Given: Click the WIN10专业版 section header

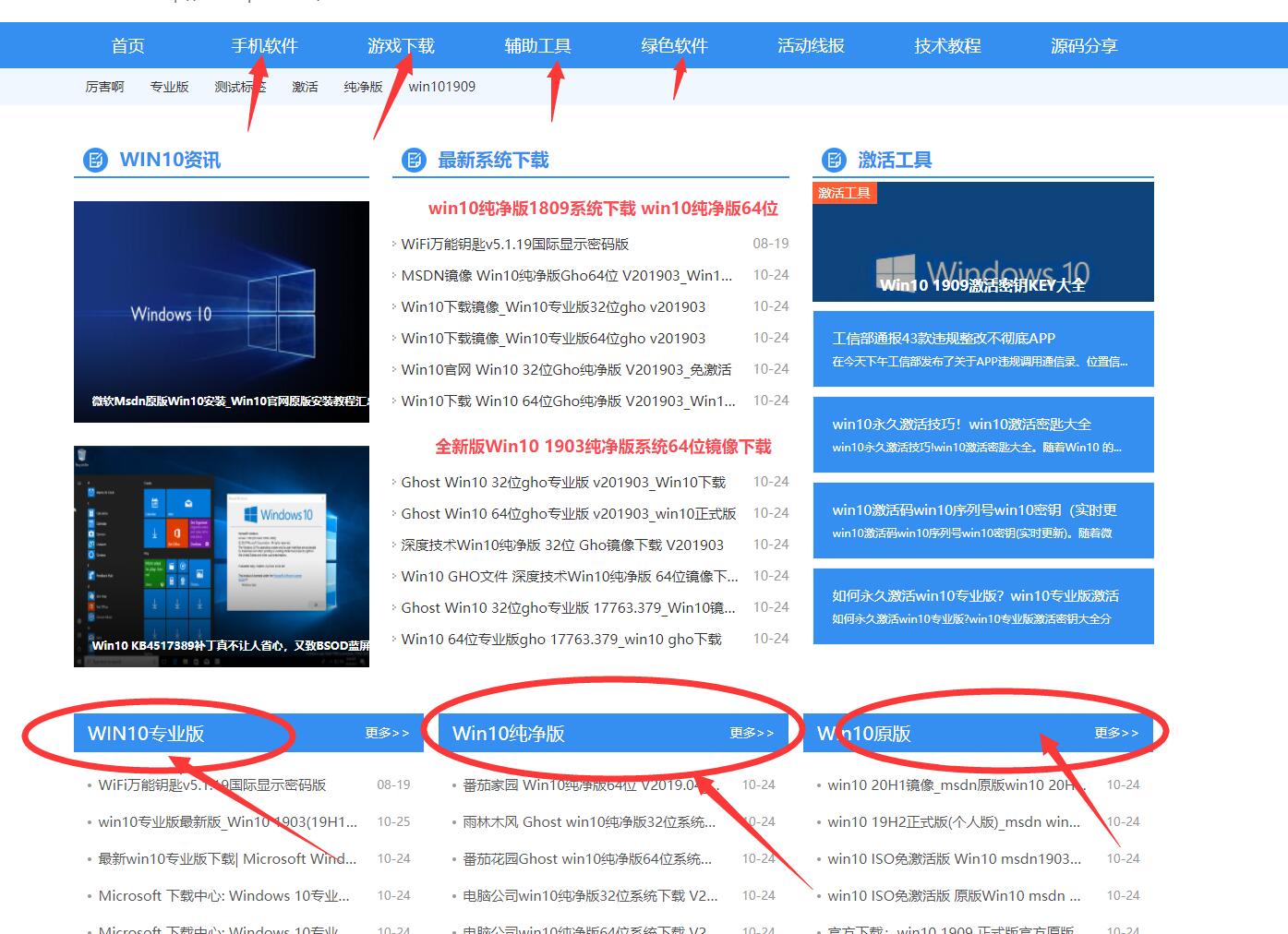Looking at the screenshot, I should point(146,733).
